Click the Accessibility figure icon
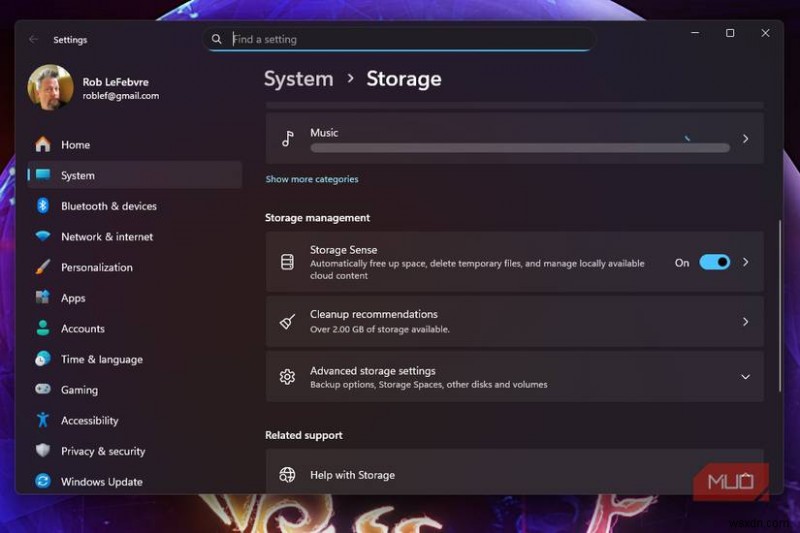The width and height of the screenshot is (800, 533). click(x=43, y=420)
